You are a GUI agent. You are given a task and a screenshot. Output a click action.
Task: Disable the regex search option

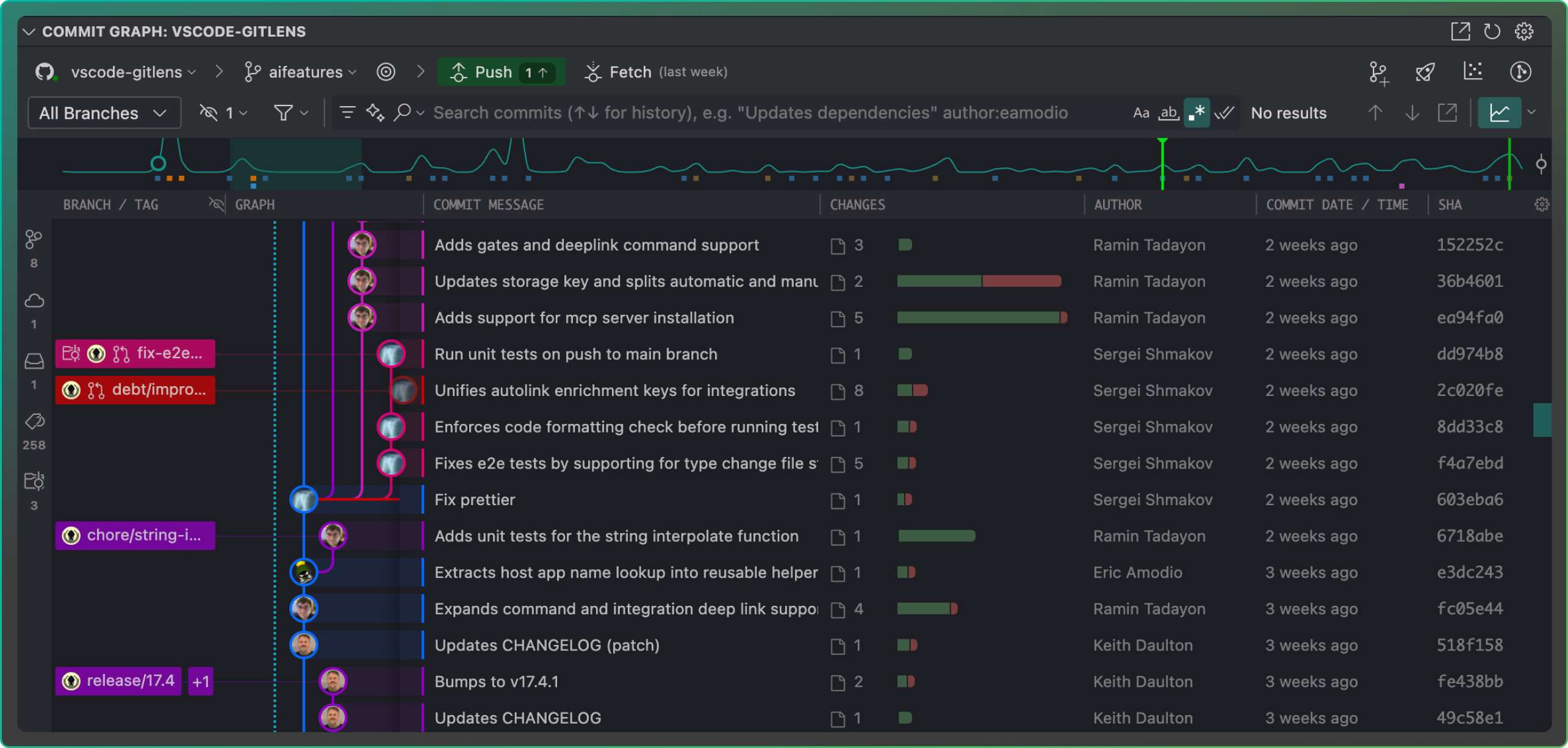(x=1197, y=112)
